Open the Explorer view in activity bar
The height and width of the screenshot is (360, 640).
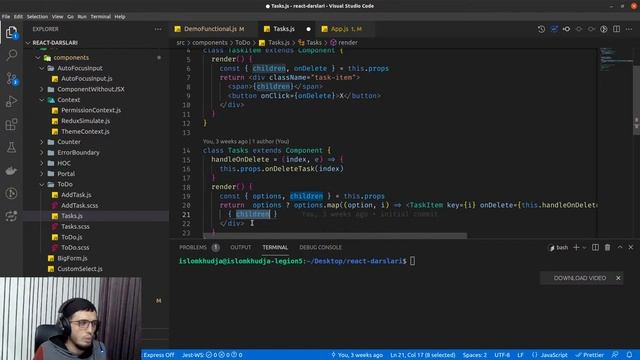[x=11, y=33]
